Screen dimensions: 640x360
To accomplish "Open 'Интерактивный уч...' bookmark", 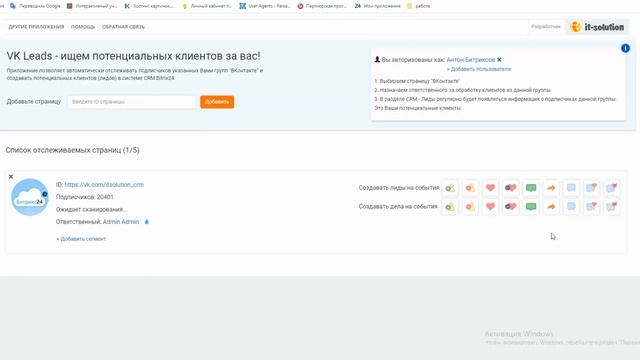I will 92,6.
